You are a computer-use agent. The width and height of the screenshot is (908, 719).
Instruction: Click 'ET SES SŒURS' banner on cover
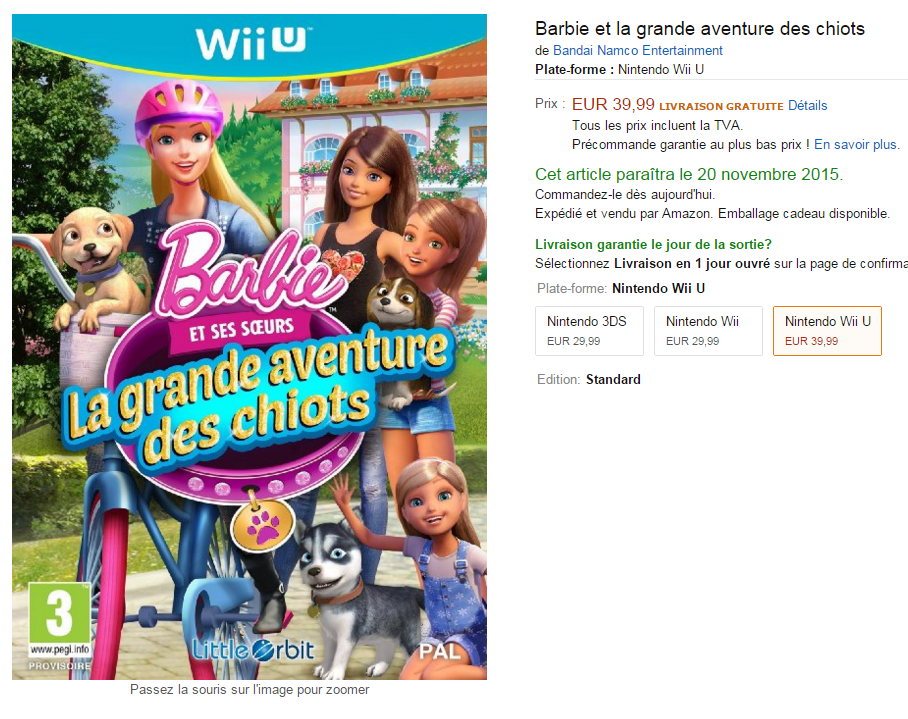pyautogui.click(x=241, y=331)
